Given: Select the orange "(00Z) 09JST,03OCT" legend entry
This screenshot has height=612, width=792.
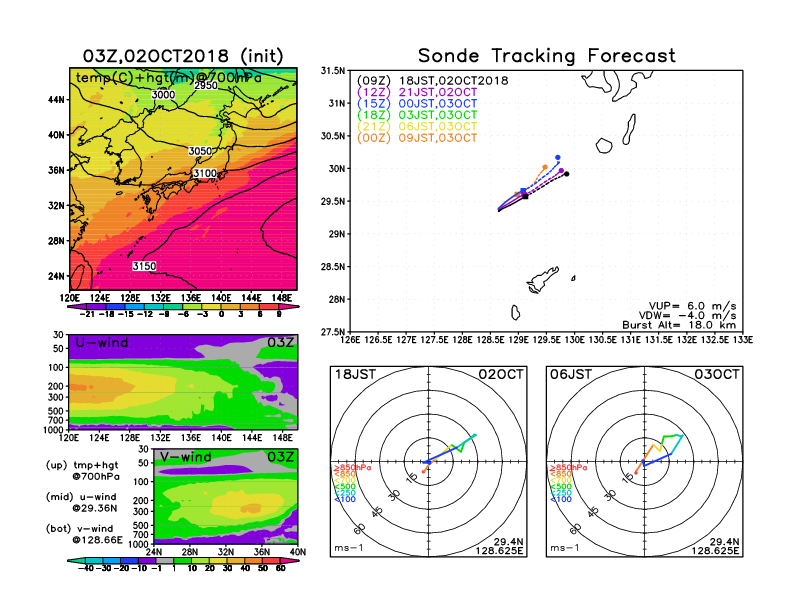Looking at the screenshot, I should pyautogui.click(x=417, y=138).
